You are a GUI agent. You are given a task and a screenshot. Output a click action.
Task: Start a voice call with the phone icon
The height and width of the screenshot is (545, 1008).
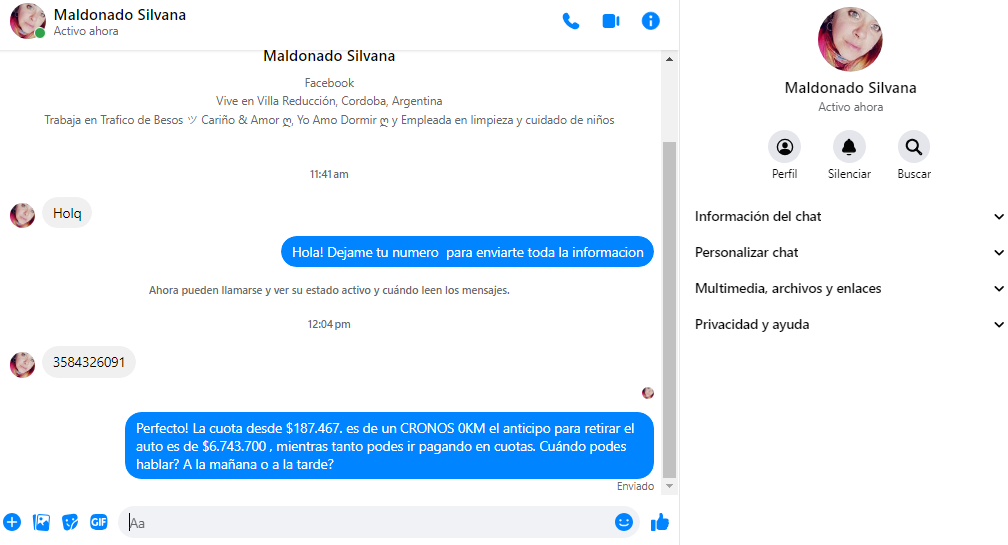[571, 21]
